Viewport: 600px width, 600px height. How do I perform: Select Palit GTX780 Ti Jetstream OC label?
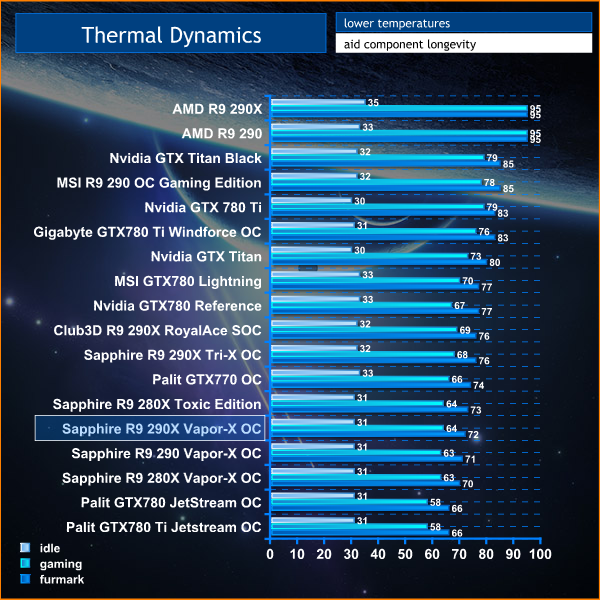(x=164, y=527)
